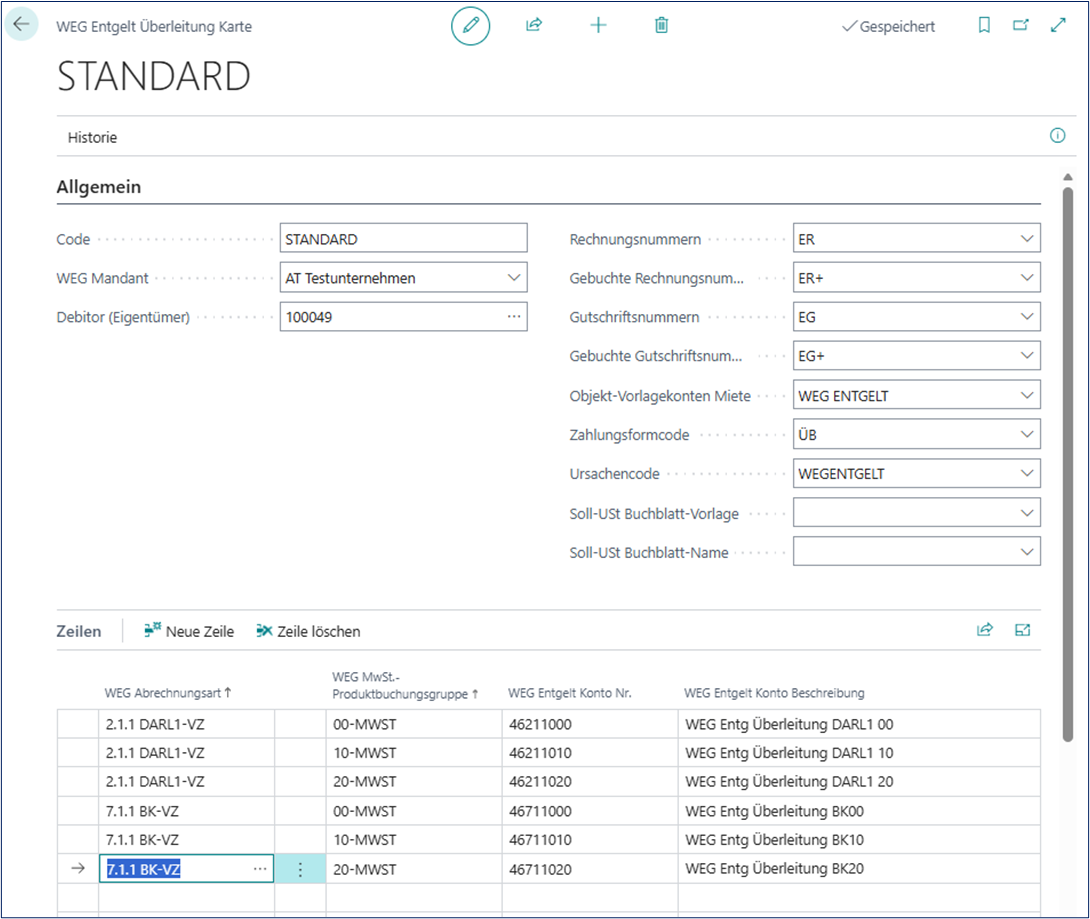This screenshot has height=919, width=1090.
Task: Open the WEG Mandant dropdown
Action: coord(514,277)
